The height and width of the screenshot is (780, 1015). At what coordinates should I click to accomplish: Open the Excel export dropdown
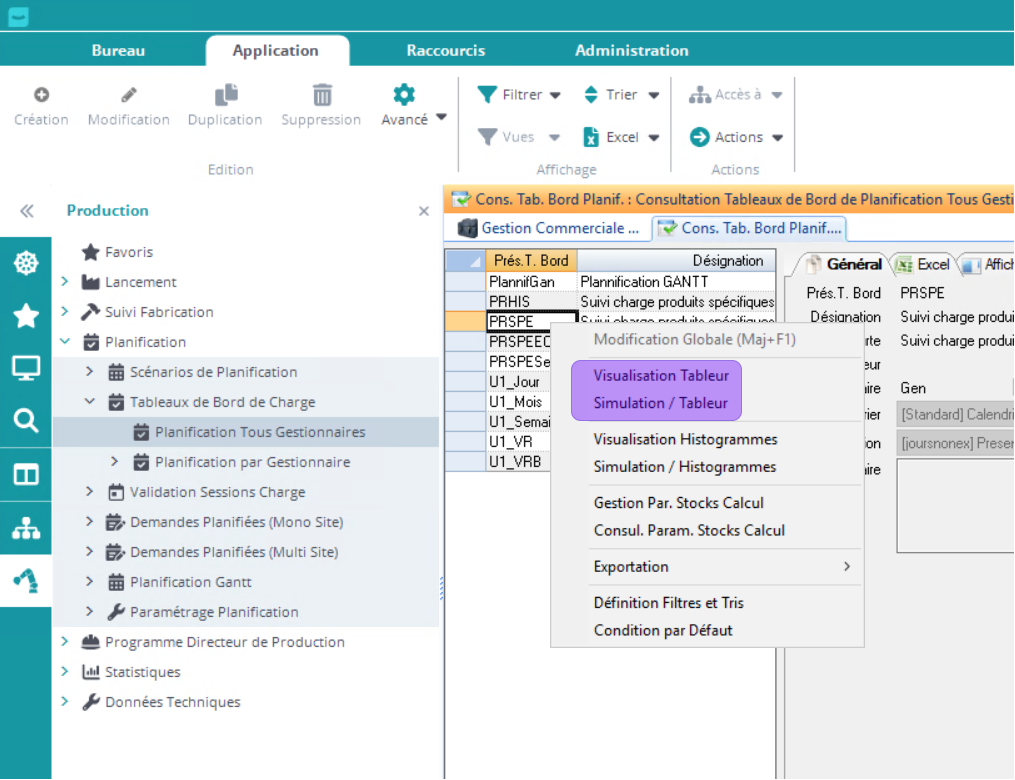[x=621, y=137]
